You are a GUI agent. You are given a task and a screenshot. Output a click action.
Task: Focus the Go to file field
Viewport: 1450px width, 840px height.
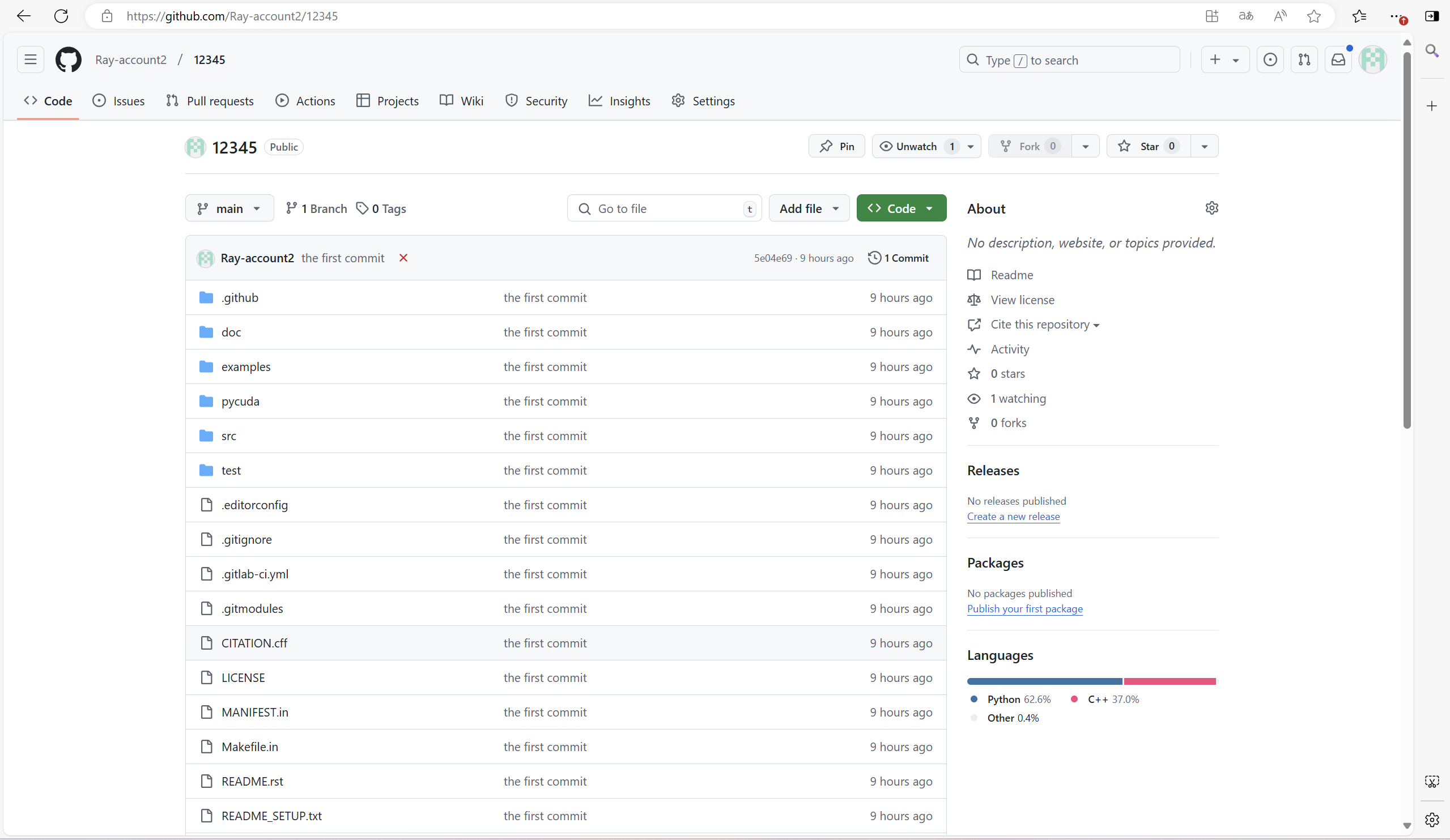664,208
